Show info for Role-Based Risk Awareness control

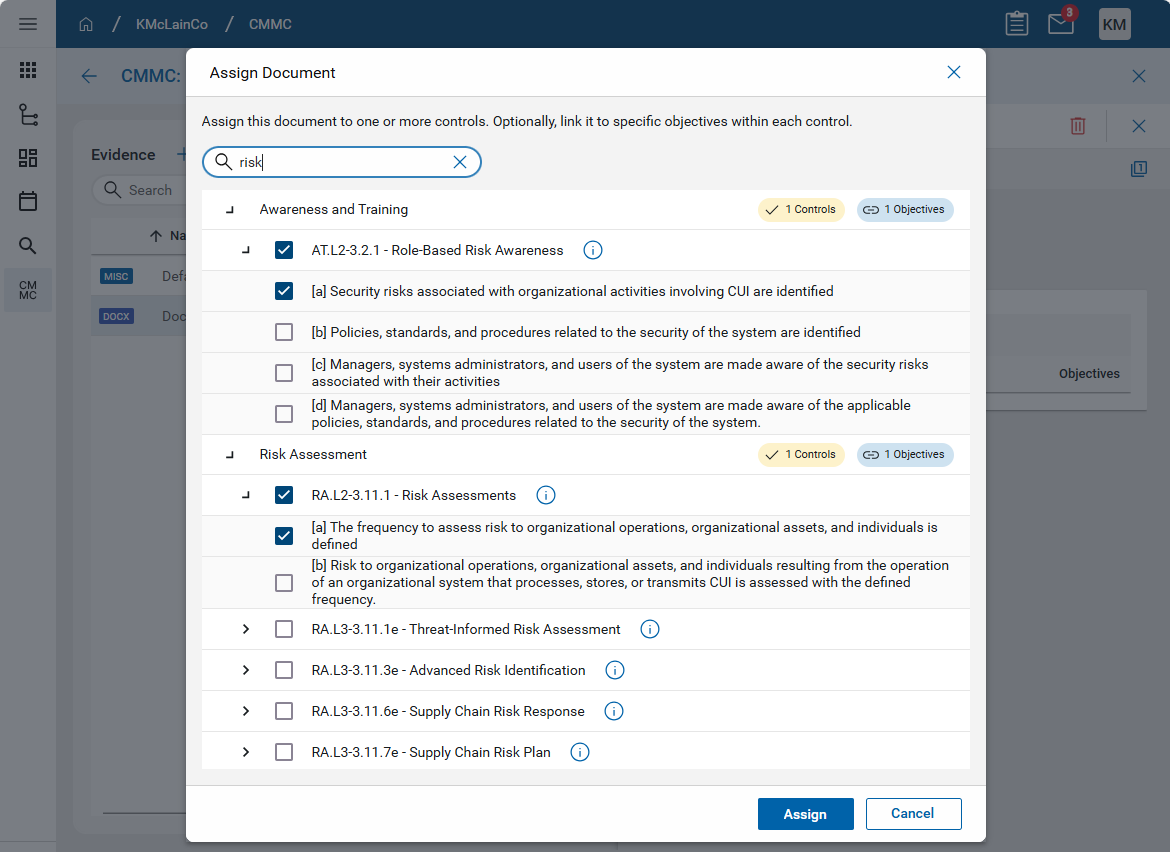pos(592,250)
